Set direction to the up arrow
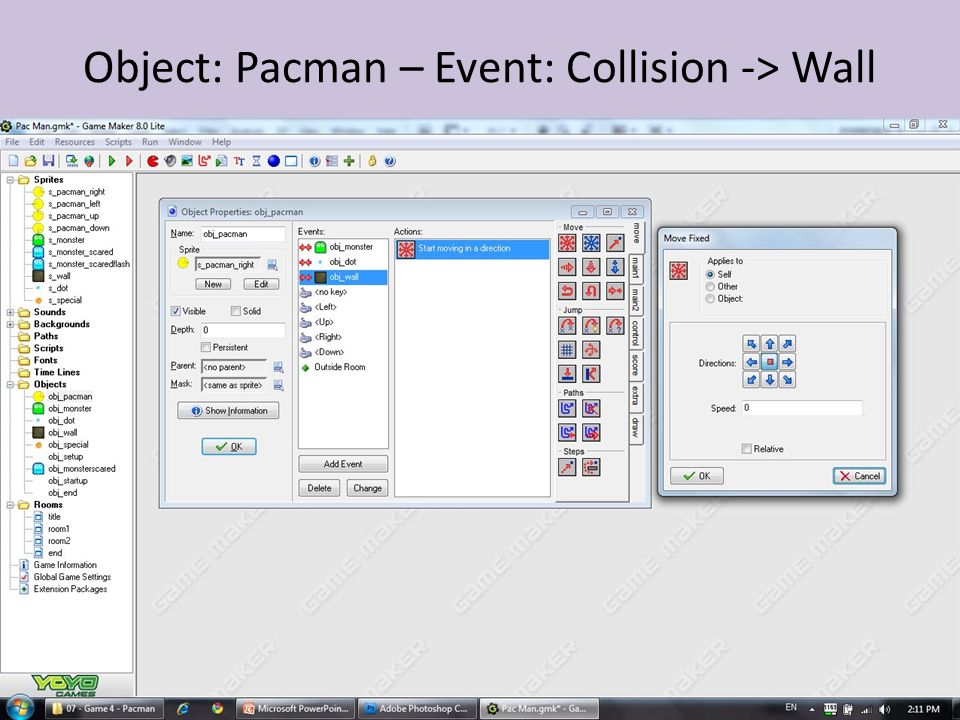The image size is (960, 720). [770, 343]
